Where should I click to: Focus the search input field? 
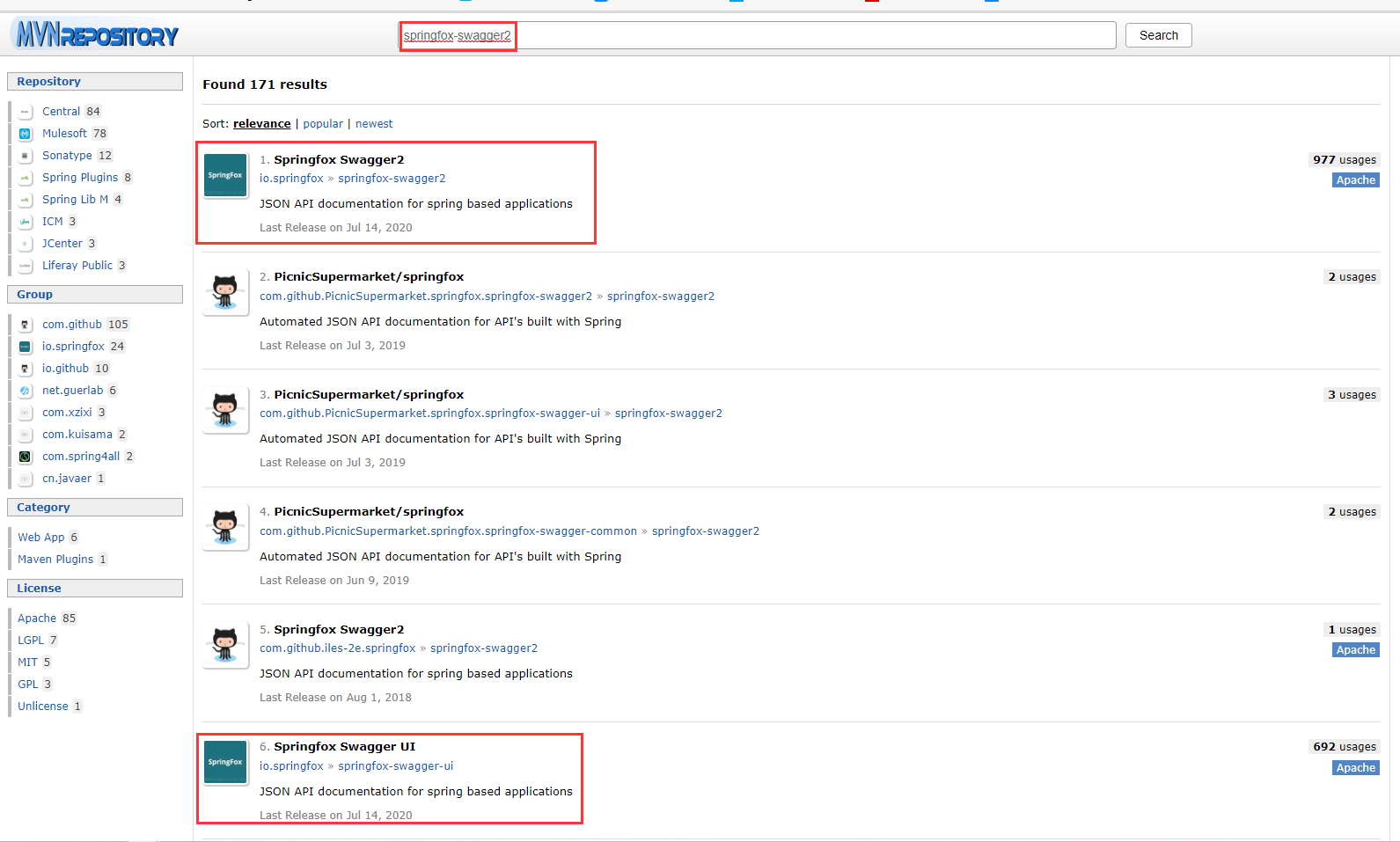tap(758, 35)
